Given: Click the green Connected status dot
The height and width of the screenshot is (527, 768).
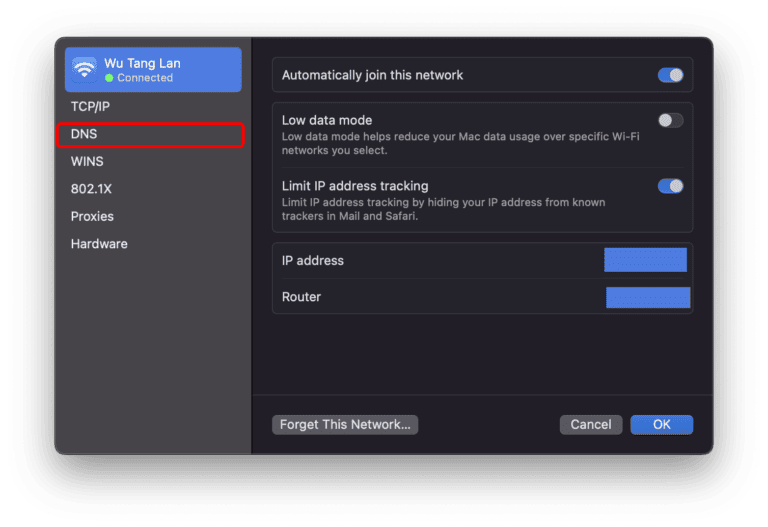Looking at the screenshot, I should [109, 78].
